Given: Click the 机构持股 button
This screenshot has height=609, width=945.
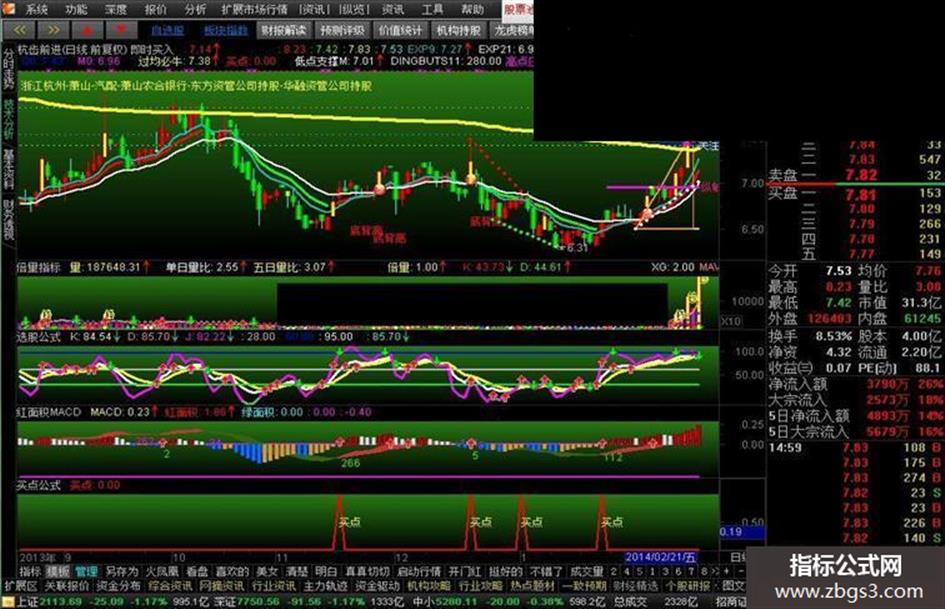Looking at the screenshot, I should [x=459, y=30].
